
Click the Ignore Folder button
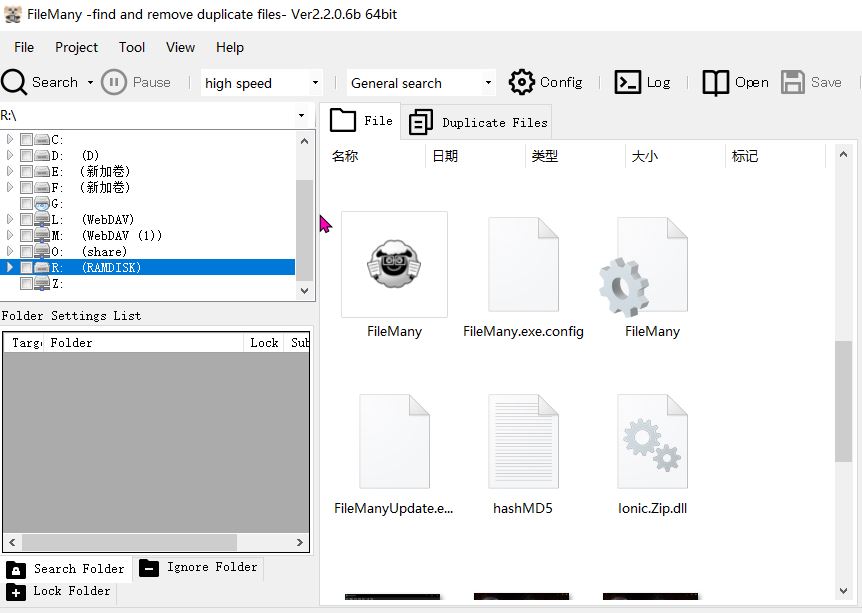coord(199,567)
